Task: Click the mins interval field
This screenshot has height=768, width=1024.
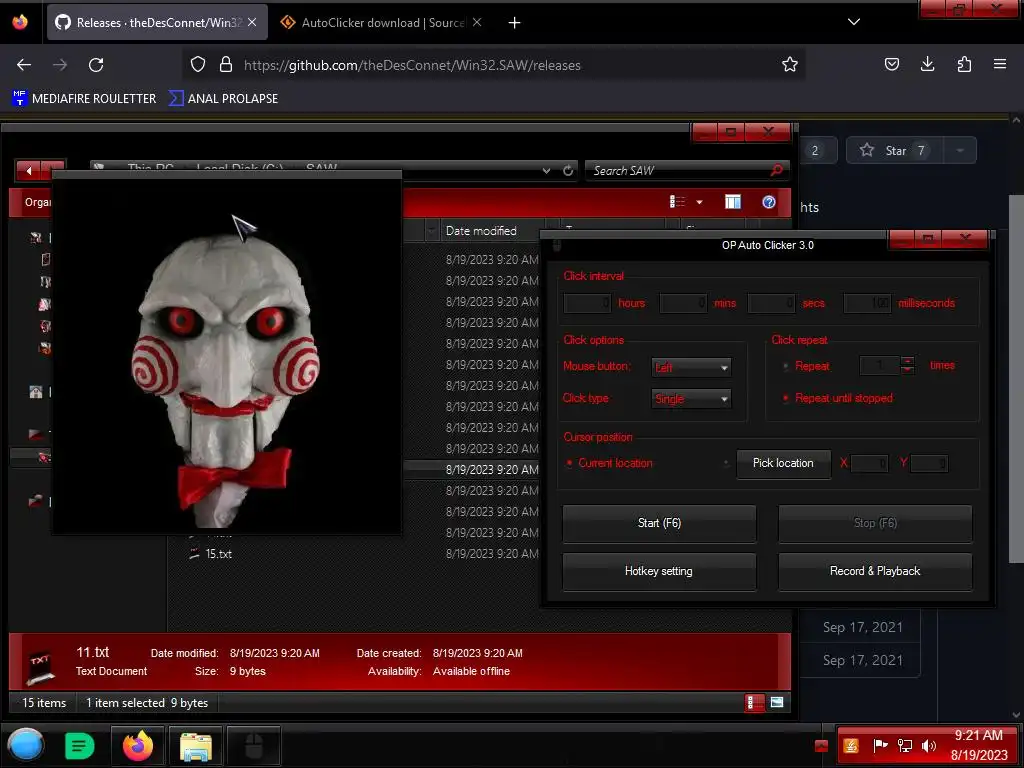Action: [x=683, y=303]
